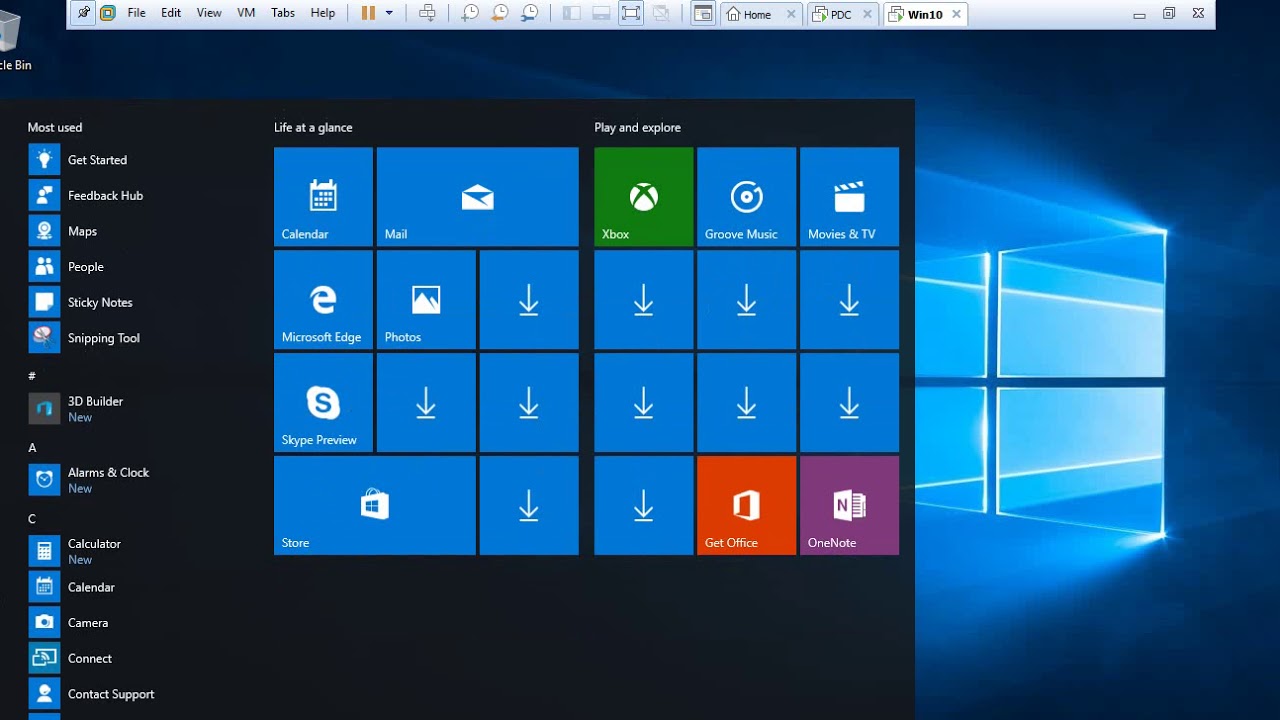
Task: Launch the green Xbox tile
Action: point(643,197)
